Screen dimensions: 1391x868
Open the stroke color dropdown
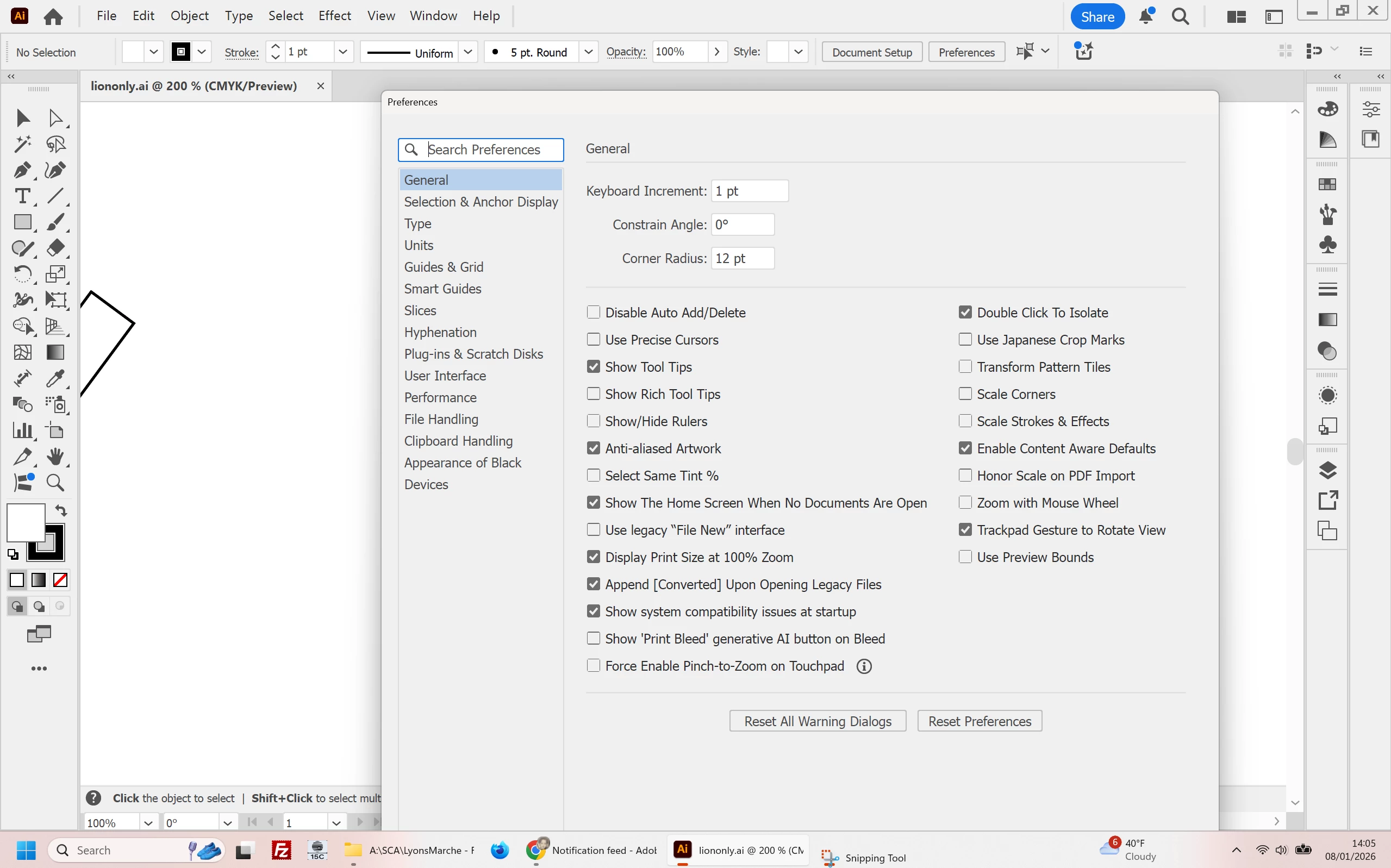202,52
